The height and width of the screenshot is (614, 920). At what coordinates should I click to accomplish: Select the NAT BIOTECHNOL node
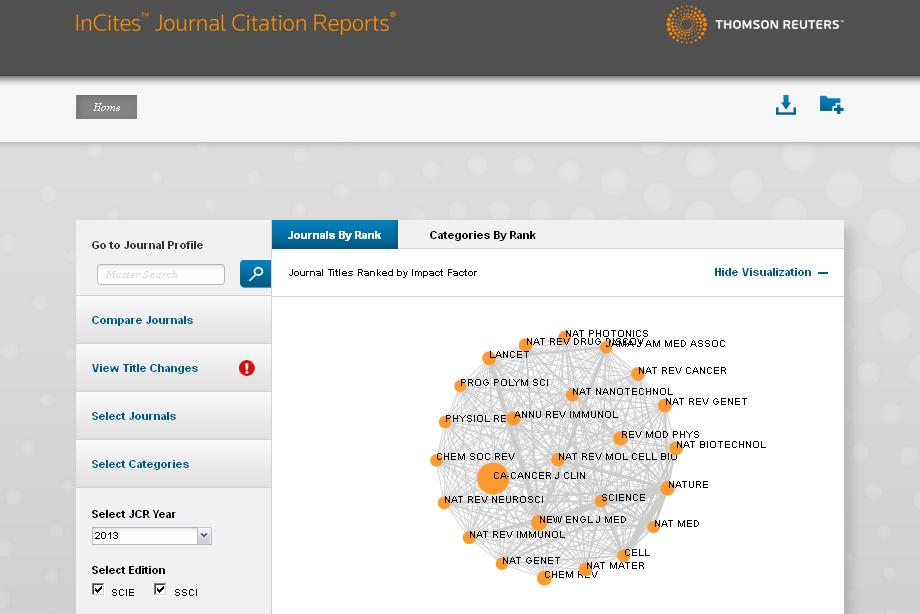pyautogui.click(x=675, y=448)
